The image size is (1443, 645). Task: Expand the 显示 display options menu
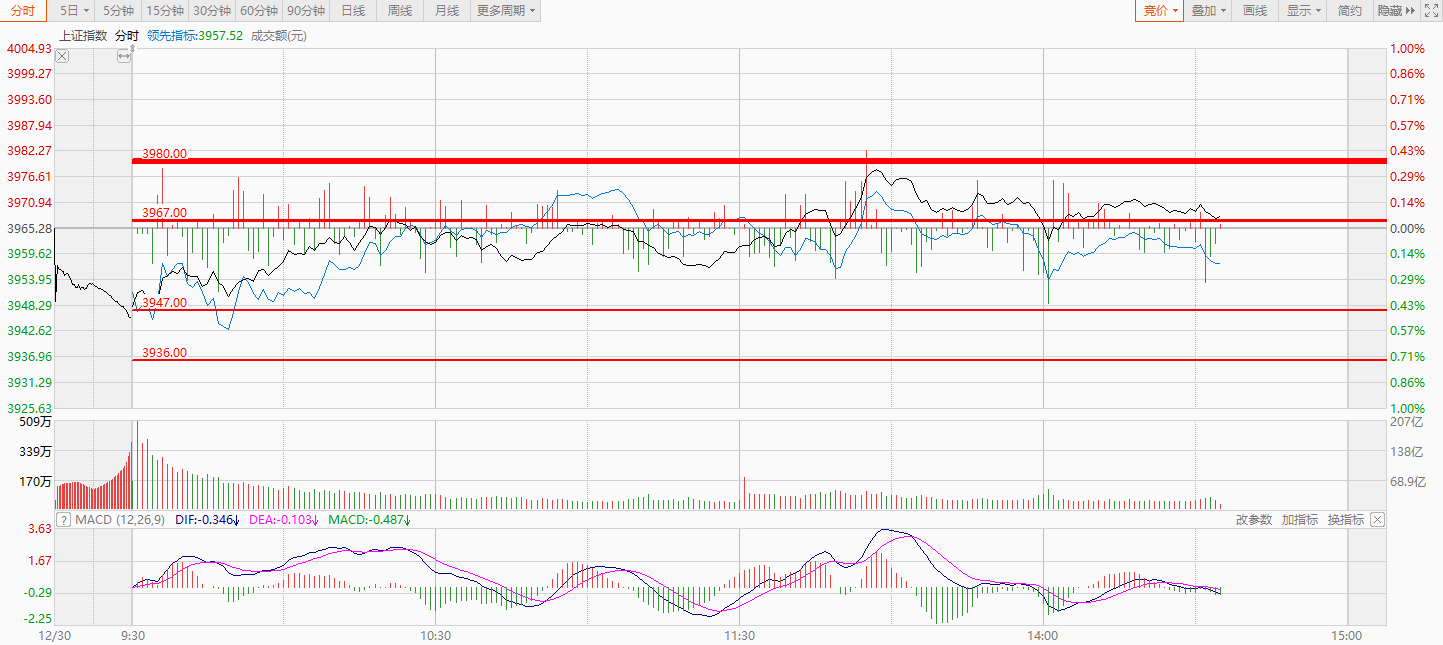point(1304,11)
